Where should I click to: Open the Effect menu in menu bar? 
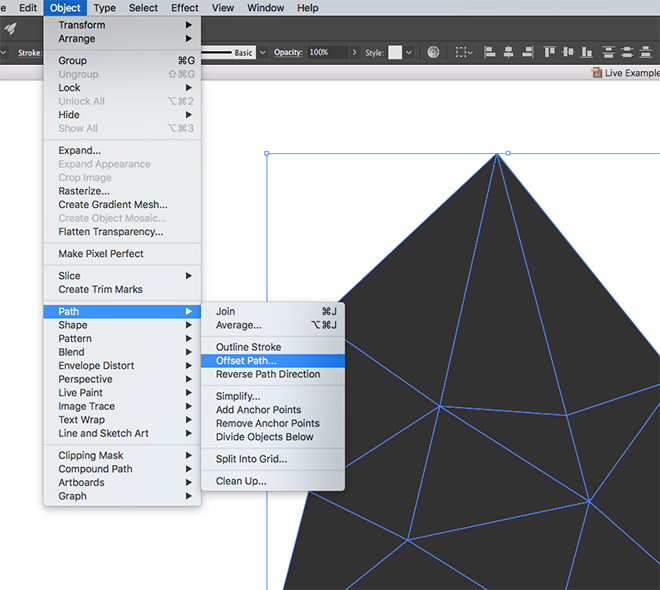click(184, 8)
